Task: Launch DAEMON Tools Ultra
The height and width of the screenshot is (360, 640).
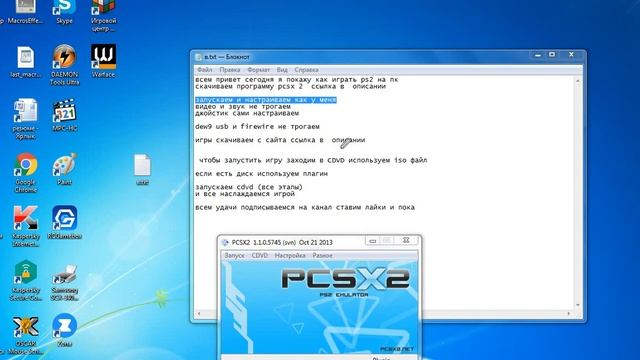Action: 64,64
